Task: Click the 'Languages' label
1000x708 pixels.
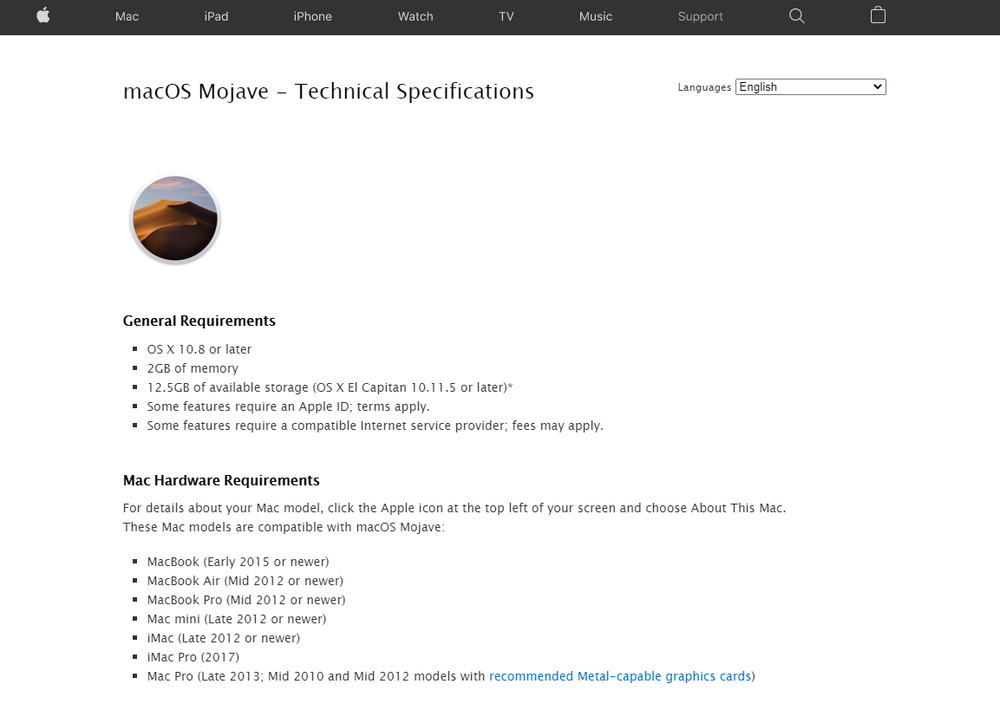Action: pos(704,87)
